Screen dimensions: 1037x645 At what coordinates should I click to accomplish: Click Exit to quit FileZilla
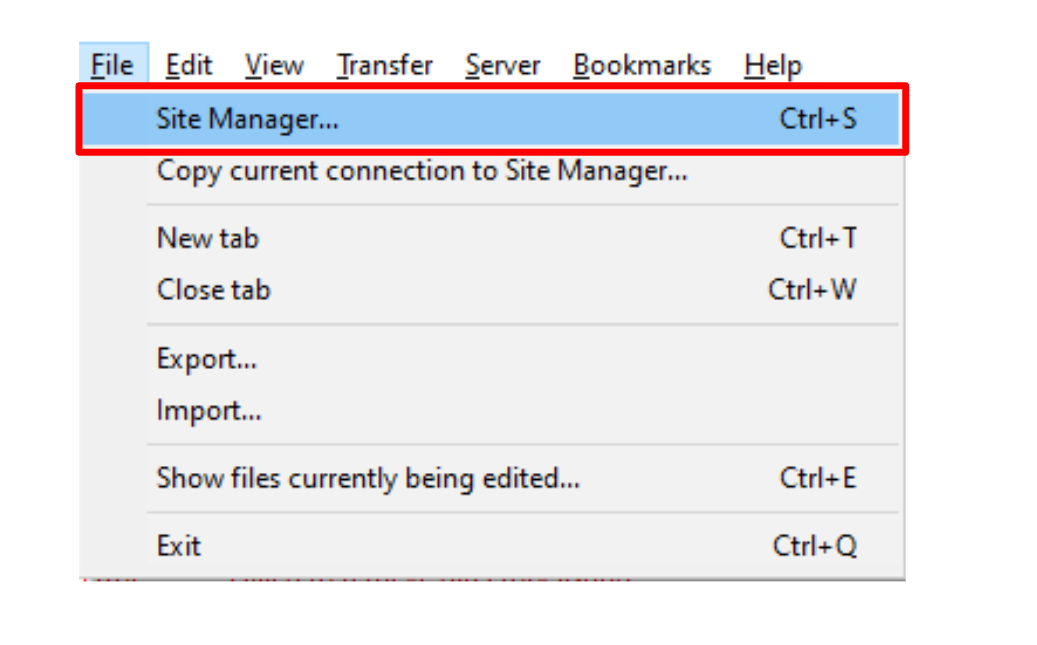pos(180,545)
